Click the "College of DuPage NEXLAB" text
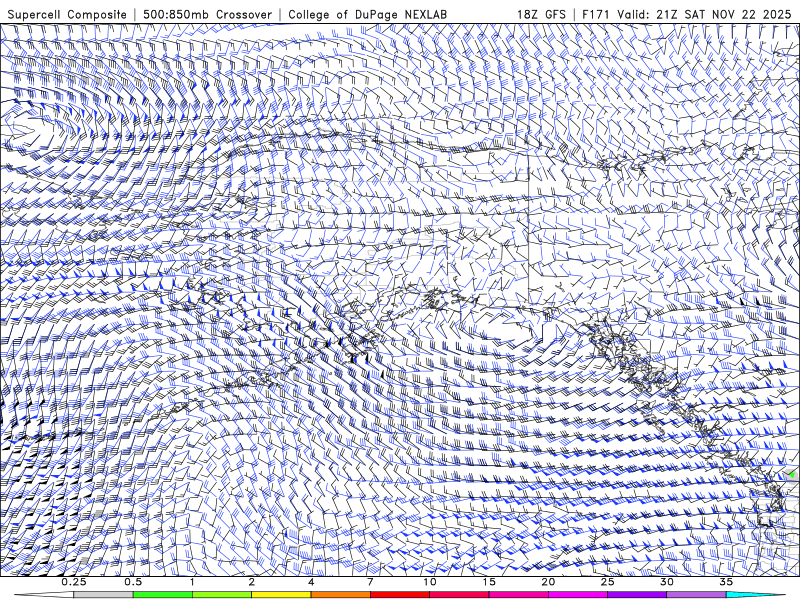This screenshot has height=600, width=800. [367, 14]
